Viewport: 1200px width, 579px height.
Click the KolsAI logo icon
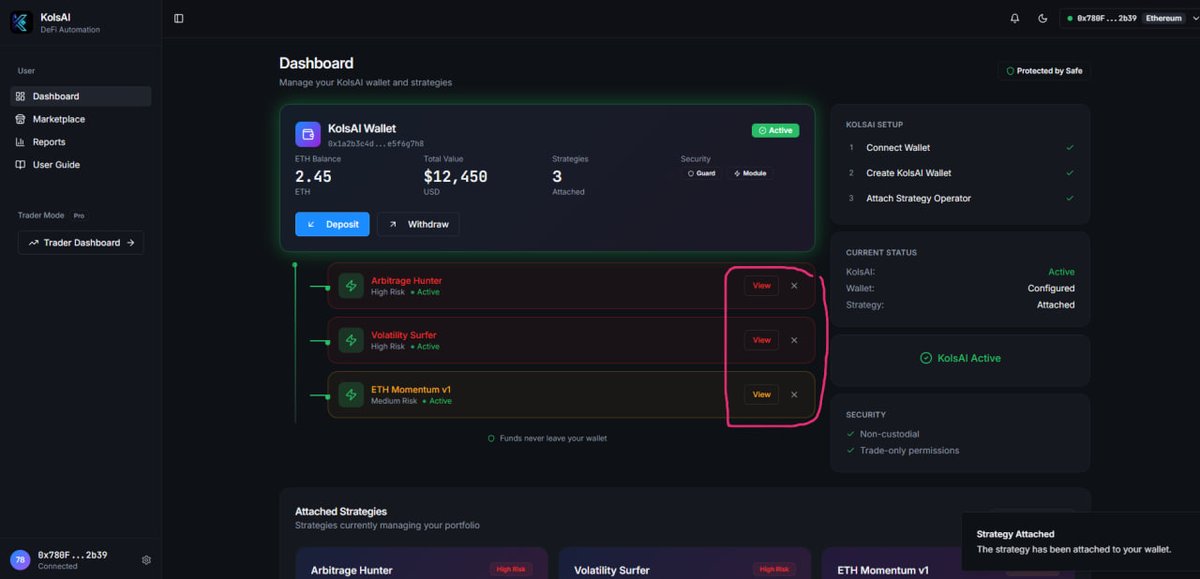tap(21, 22)
